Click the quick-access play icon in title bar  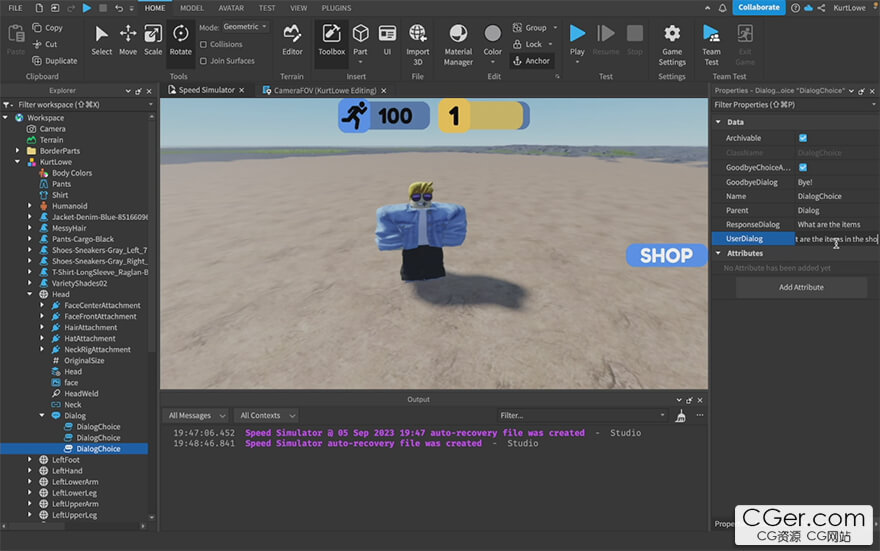[87, 8]
